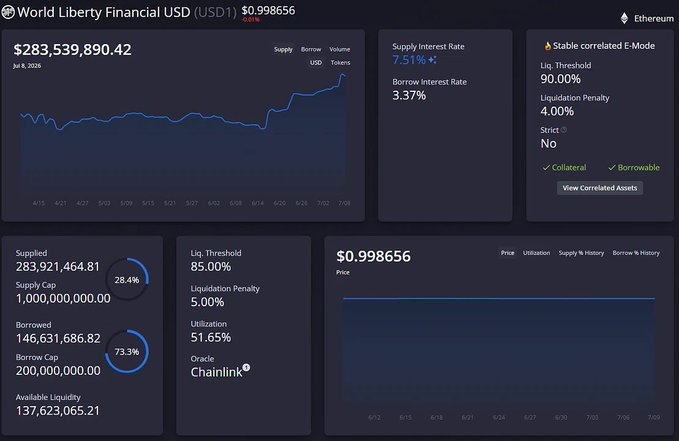Click the supply chart line peak near 7/08
The image size is (679, 441).
tap(343, 75)
